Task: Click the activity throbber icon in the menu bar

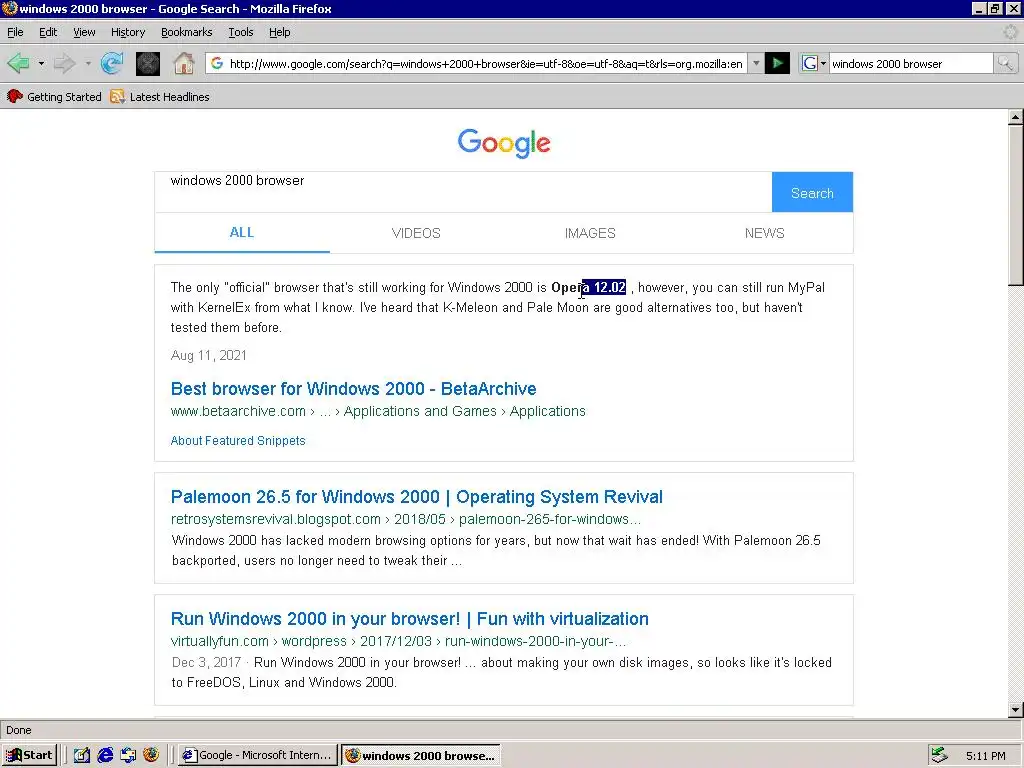Action: [x=1010, y=32]
